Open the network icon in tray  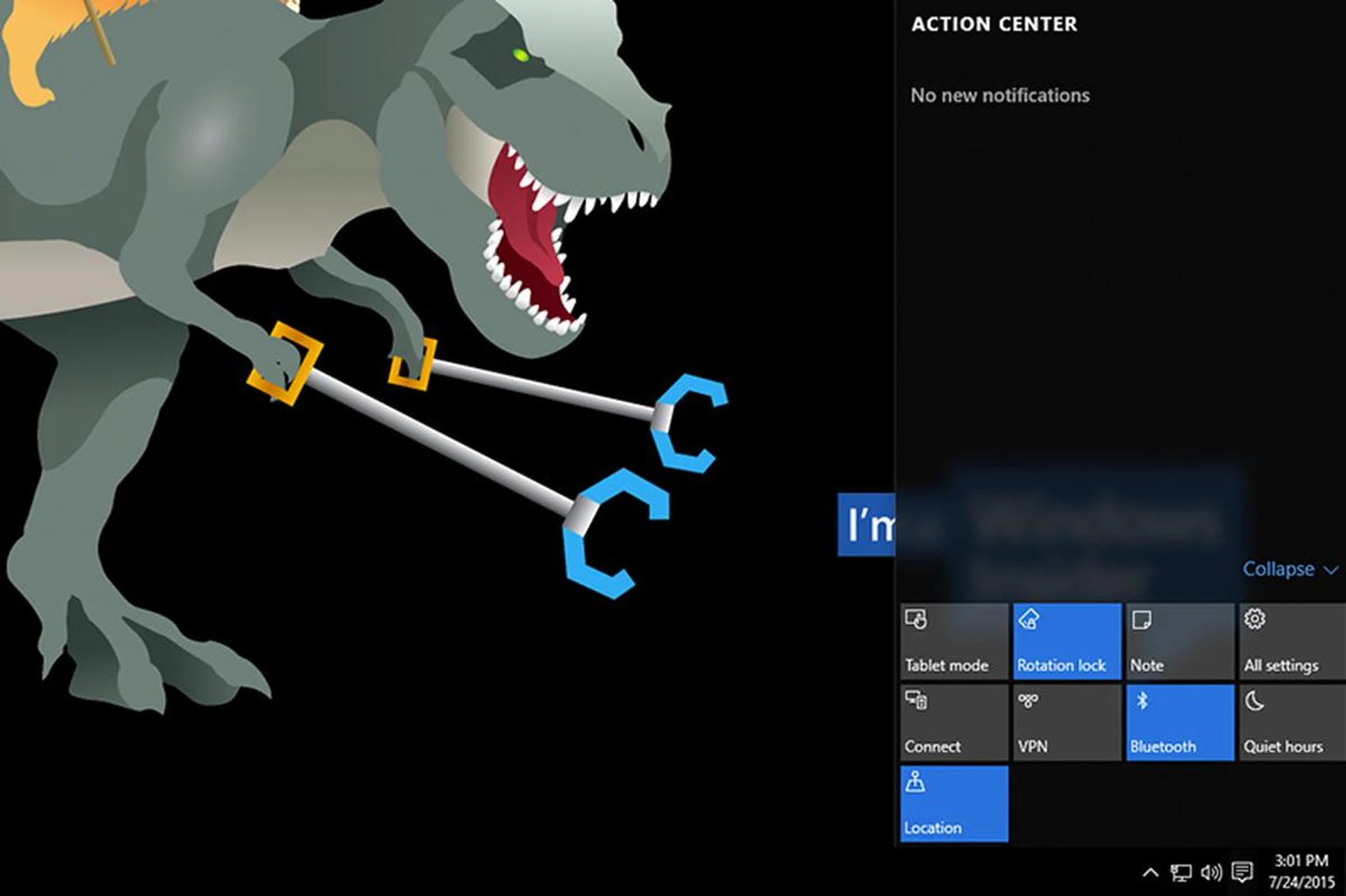pos(1181,873)
